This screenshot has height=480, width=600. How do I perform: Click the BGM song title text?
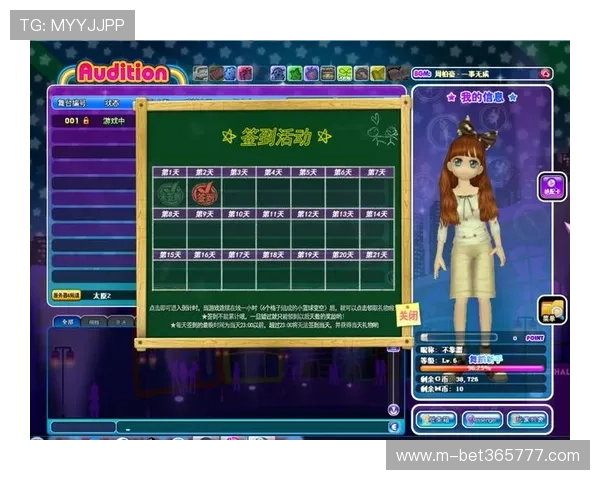point(462,74)
